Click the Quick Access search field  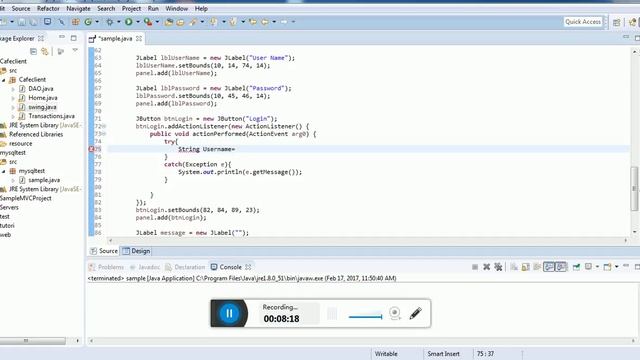click(x=583, y=22)
